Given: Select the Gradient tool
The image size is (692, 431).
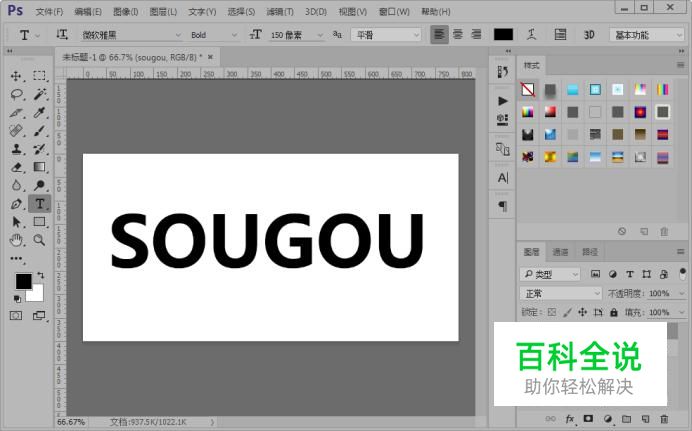Looking at the screenshot, I should [39, 167].
